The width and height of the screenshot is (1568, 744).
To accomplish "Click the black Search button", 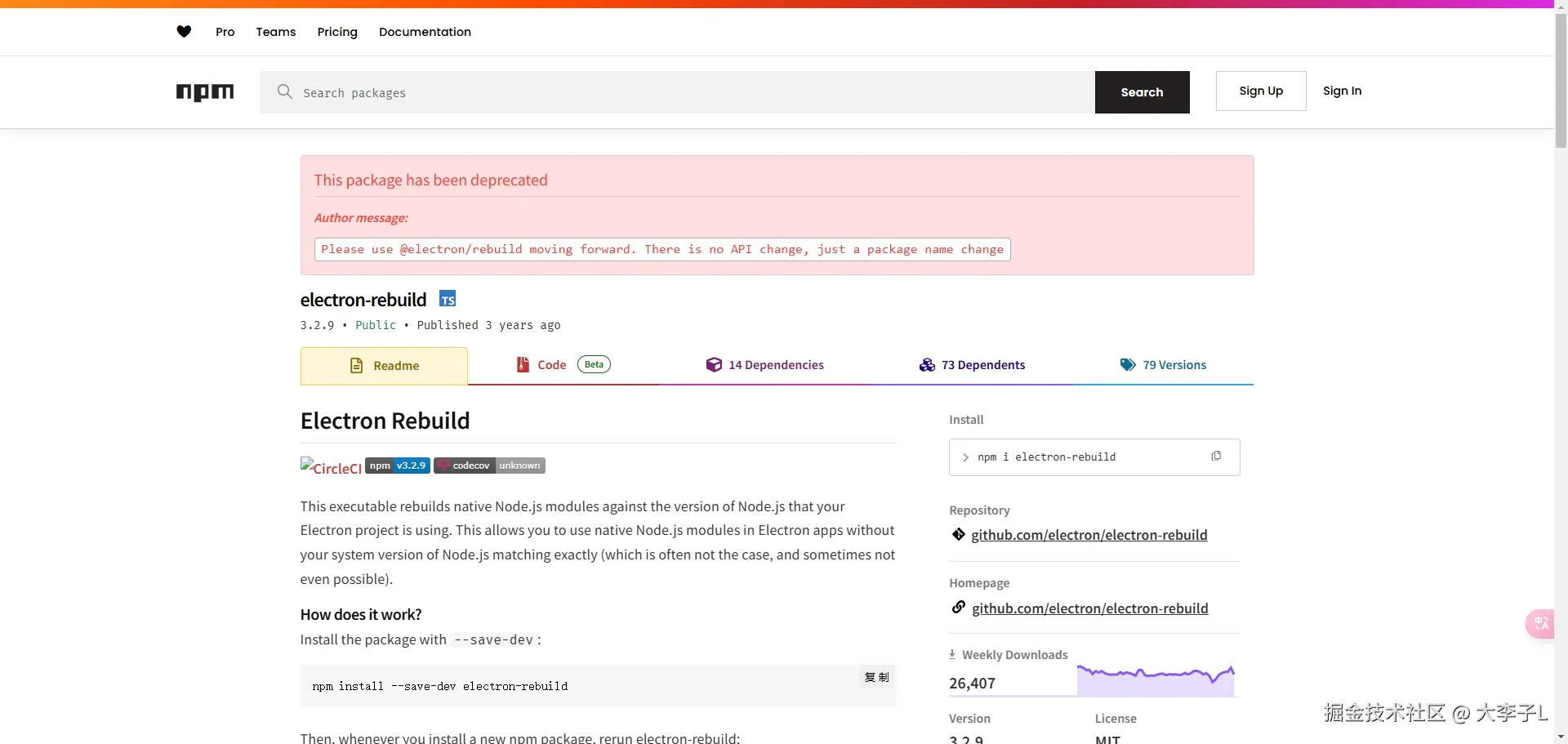I will [x=1142, y=92].
